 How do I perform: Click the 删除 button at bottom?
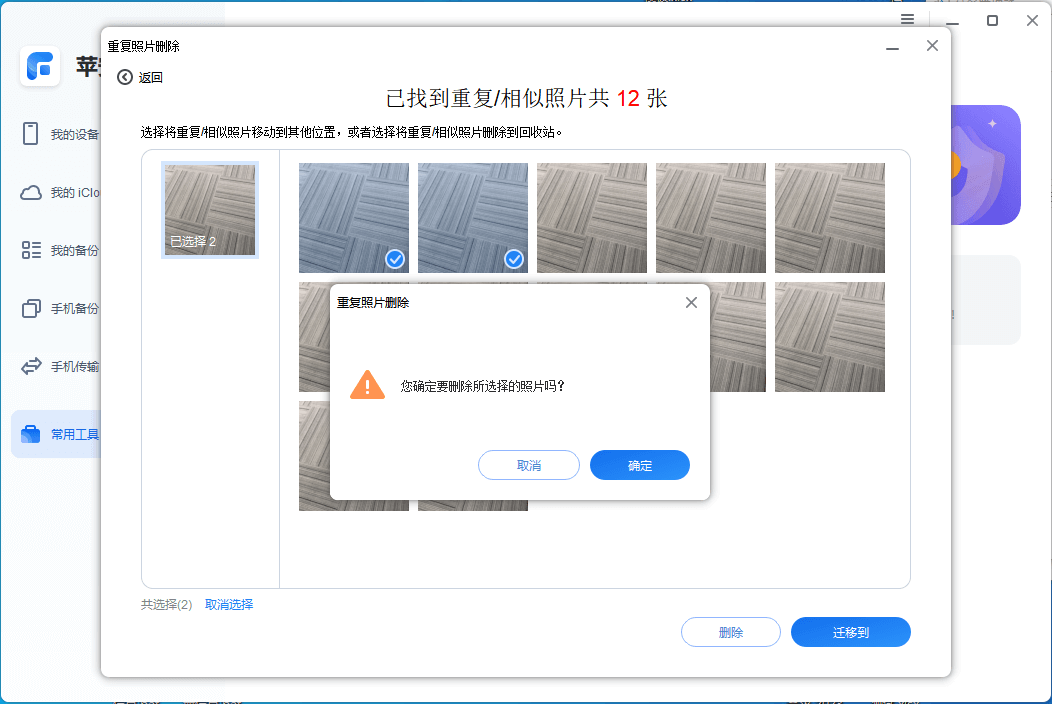731,632
